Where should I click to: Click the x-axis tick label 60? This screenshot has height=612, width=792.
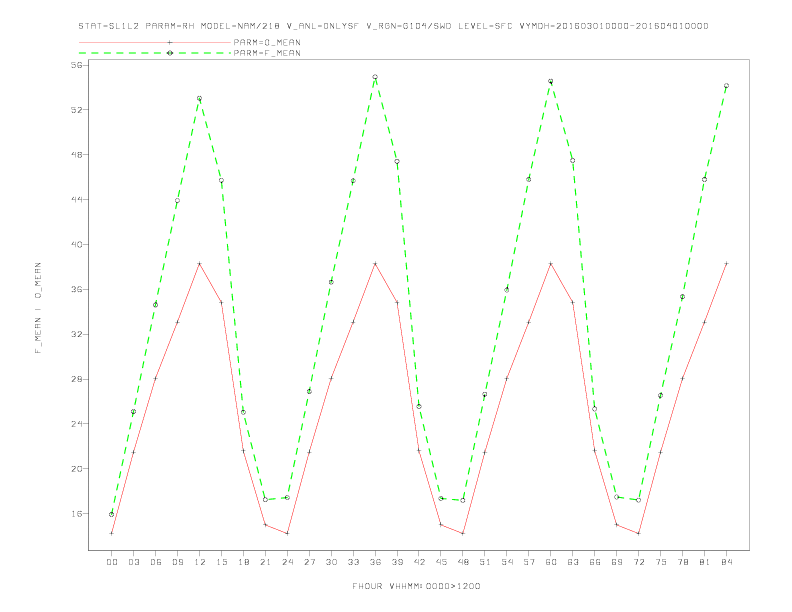pyautogui.click(x=551, y=562)
